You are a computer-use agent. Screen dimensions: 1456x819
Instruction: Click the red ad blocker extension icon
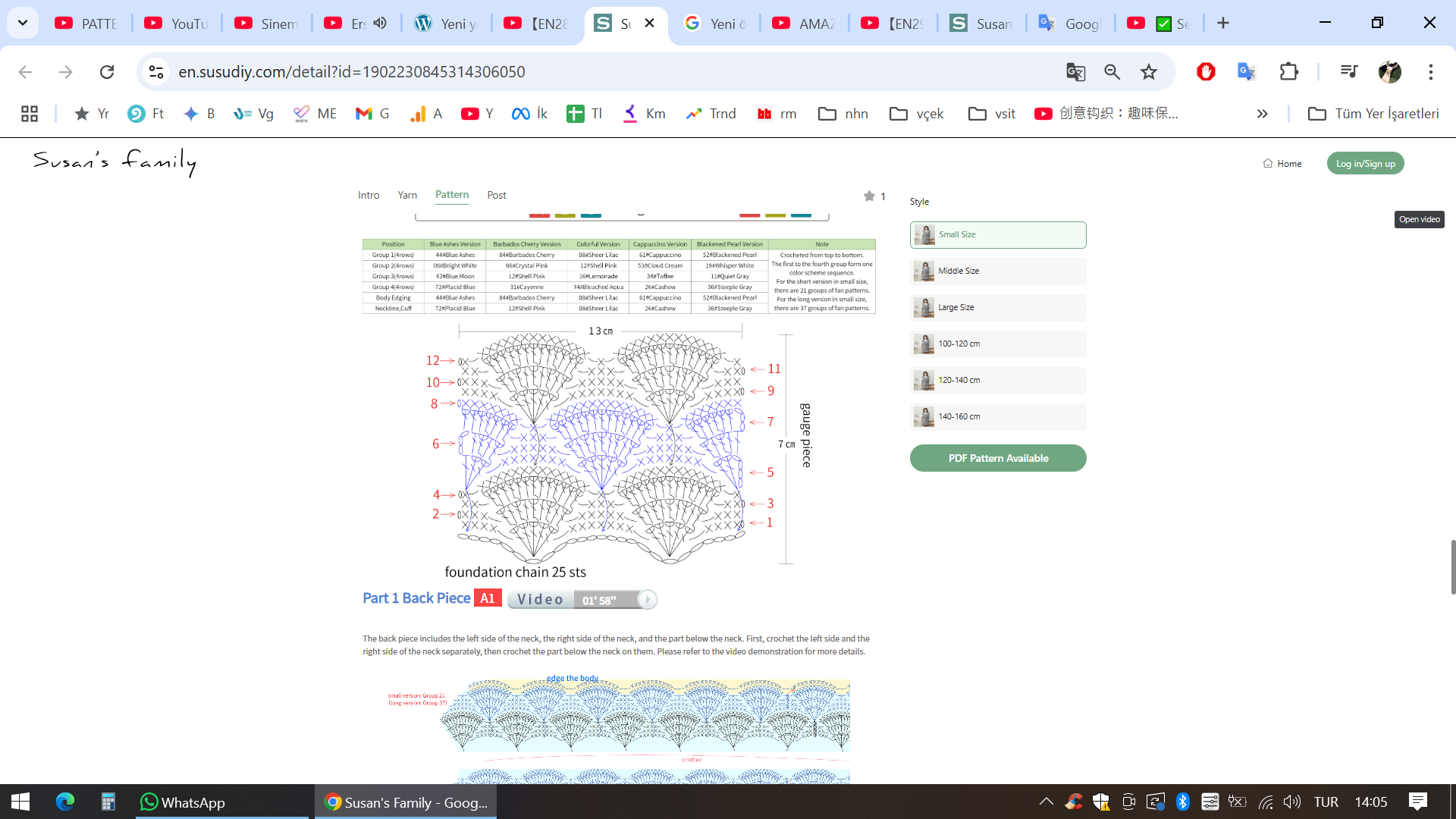click(x=1206, y=72)
